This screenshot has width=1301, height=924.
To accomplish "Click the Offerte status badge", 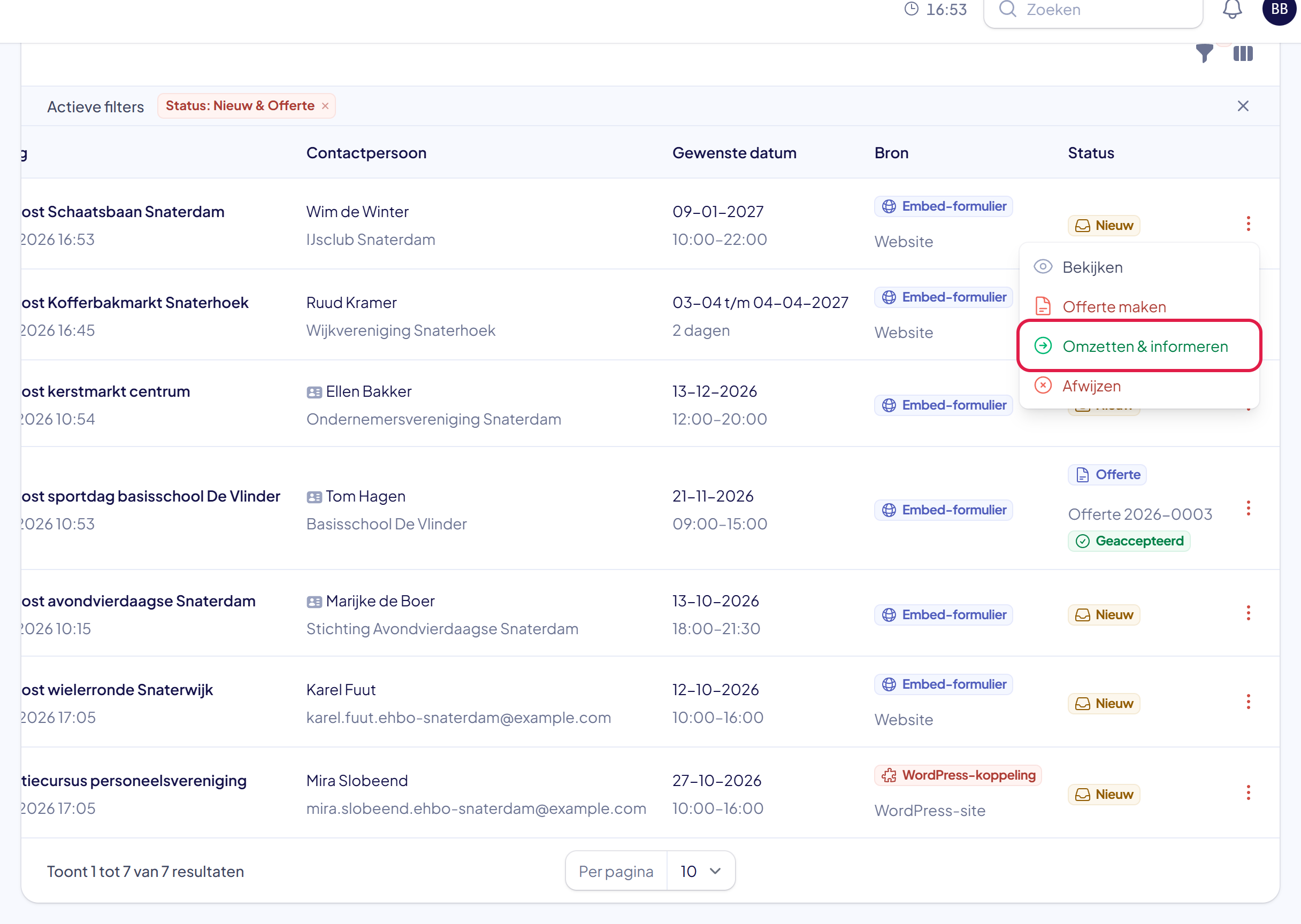I will click(1107, 475).
